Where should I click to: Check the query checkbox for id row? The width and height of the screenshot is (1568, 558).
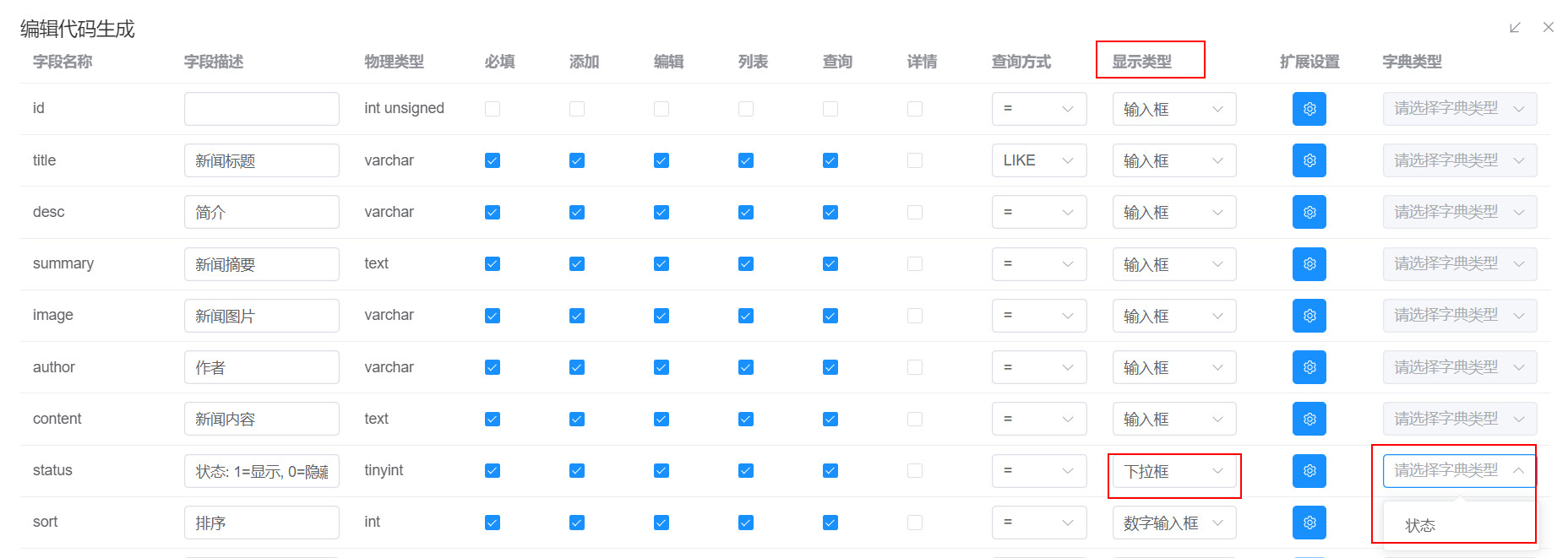coord(830,109)
